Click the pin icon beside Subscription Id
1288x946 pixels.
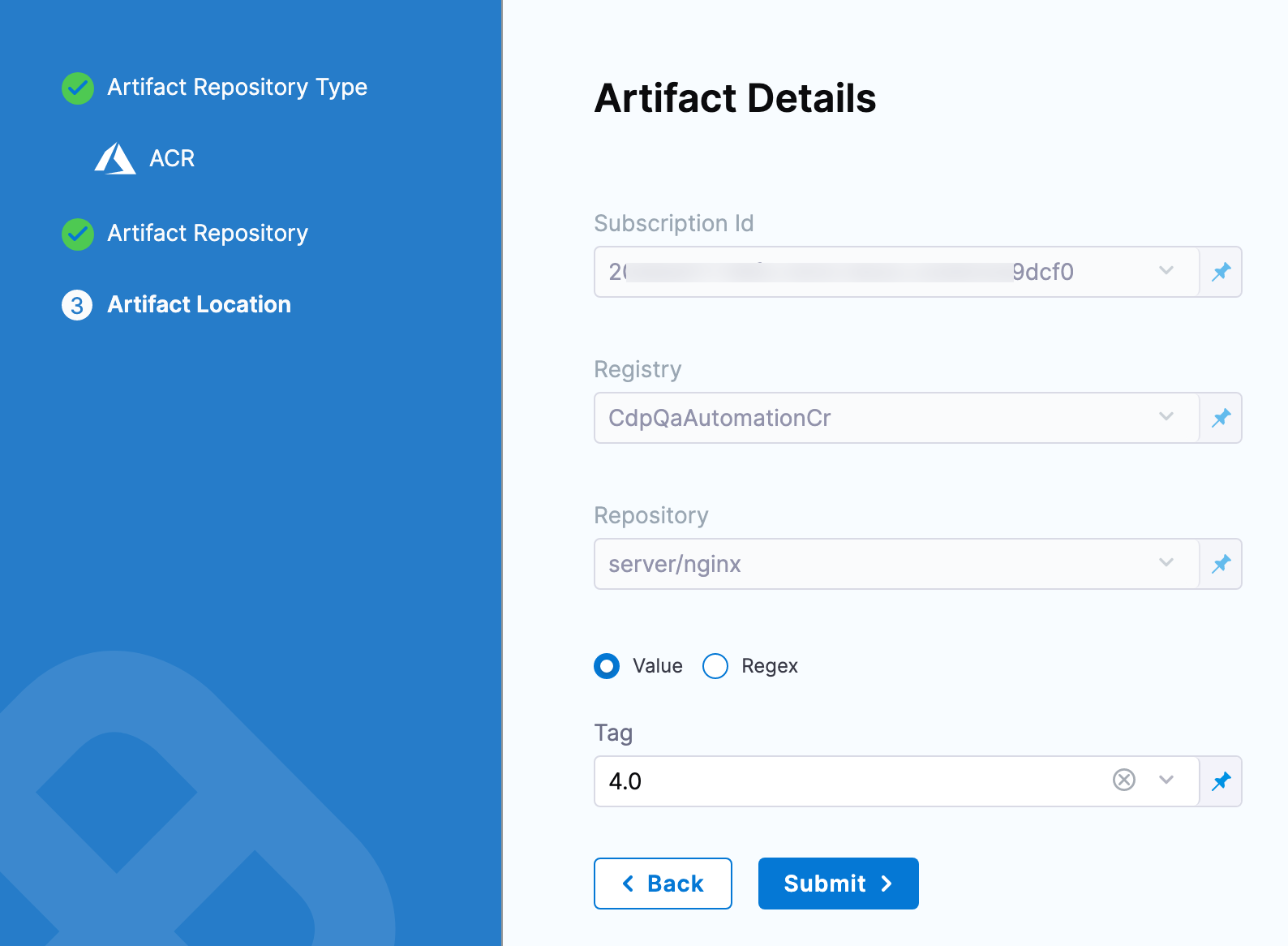point(1221,272)
